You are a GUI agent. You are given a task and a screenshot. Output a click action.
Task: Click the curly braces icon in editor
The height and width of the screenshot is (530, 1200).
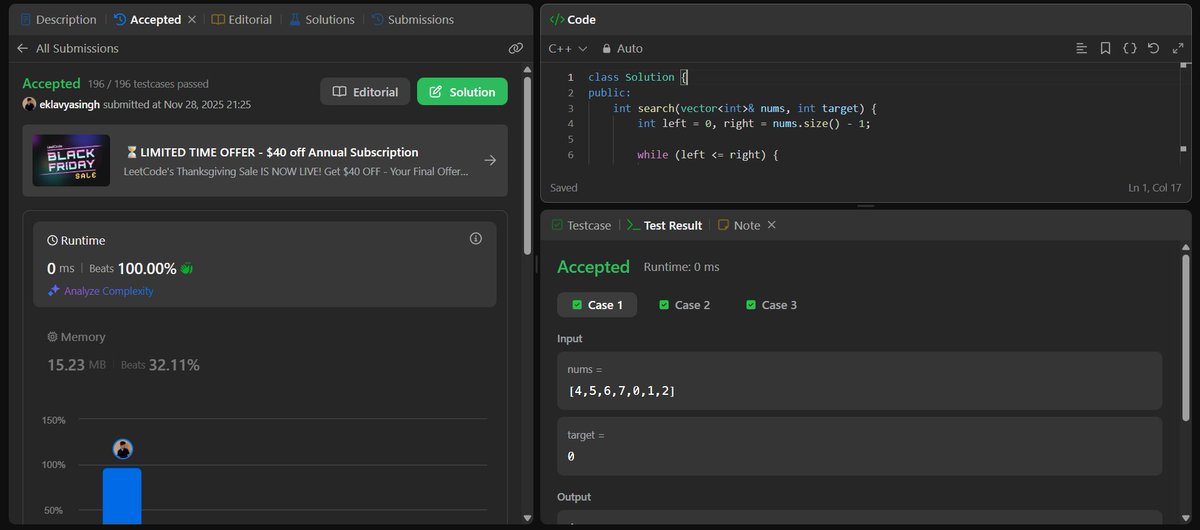(x=1129, y=48)
